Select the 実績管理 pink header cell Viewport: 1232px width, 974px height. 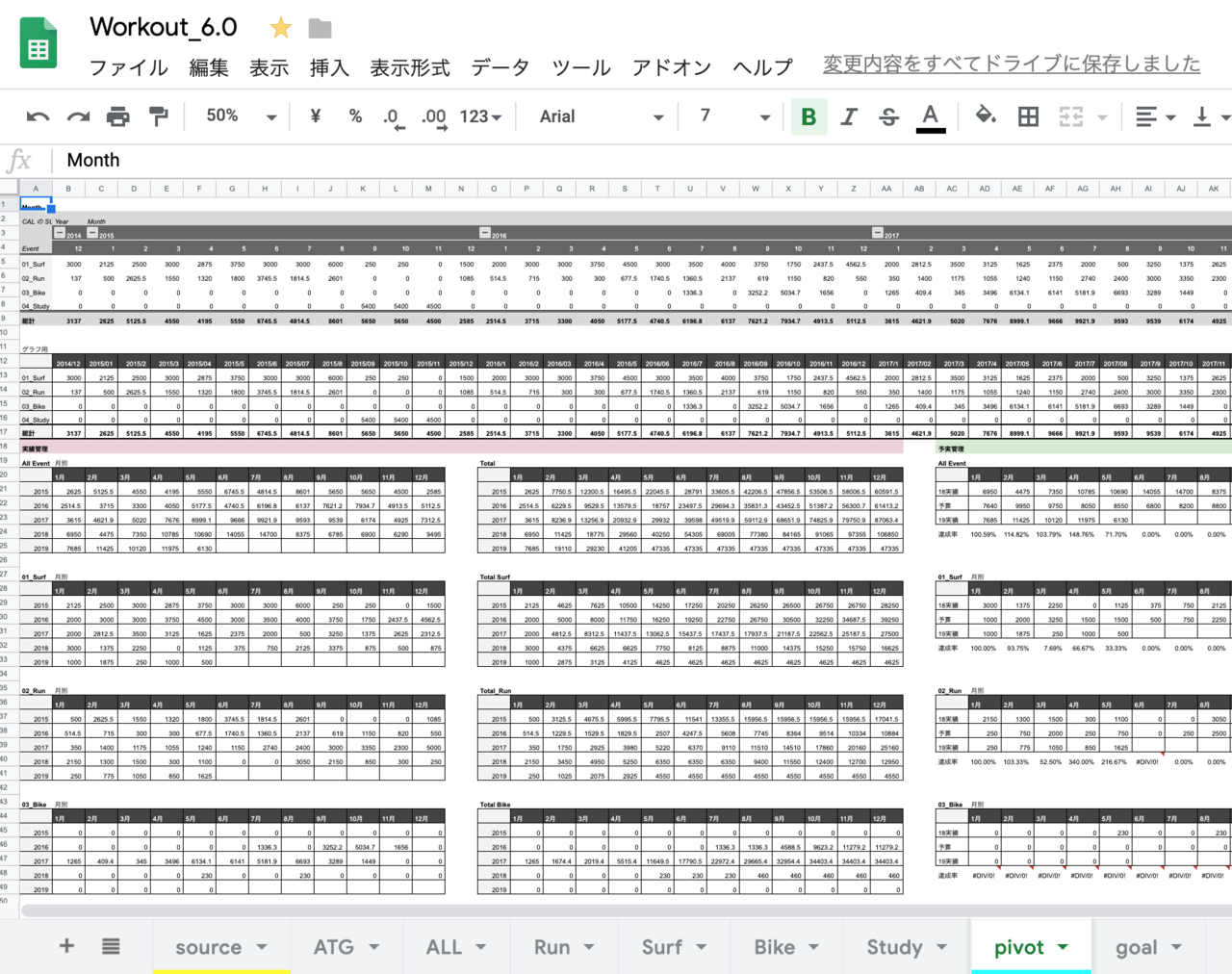461,449
